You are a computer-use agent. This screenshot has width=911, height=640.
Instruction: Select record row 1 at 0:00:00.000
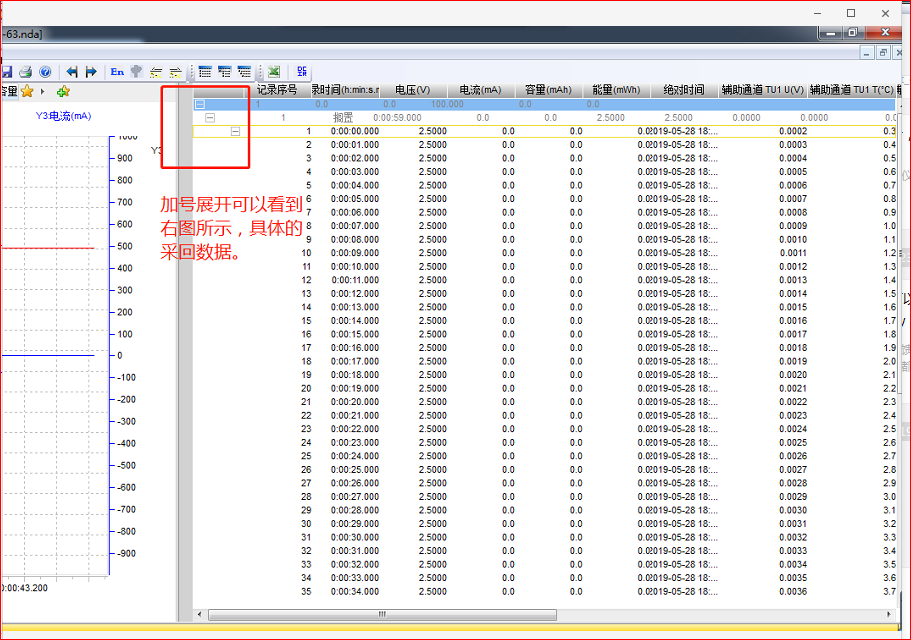[543, 131]
